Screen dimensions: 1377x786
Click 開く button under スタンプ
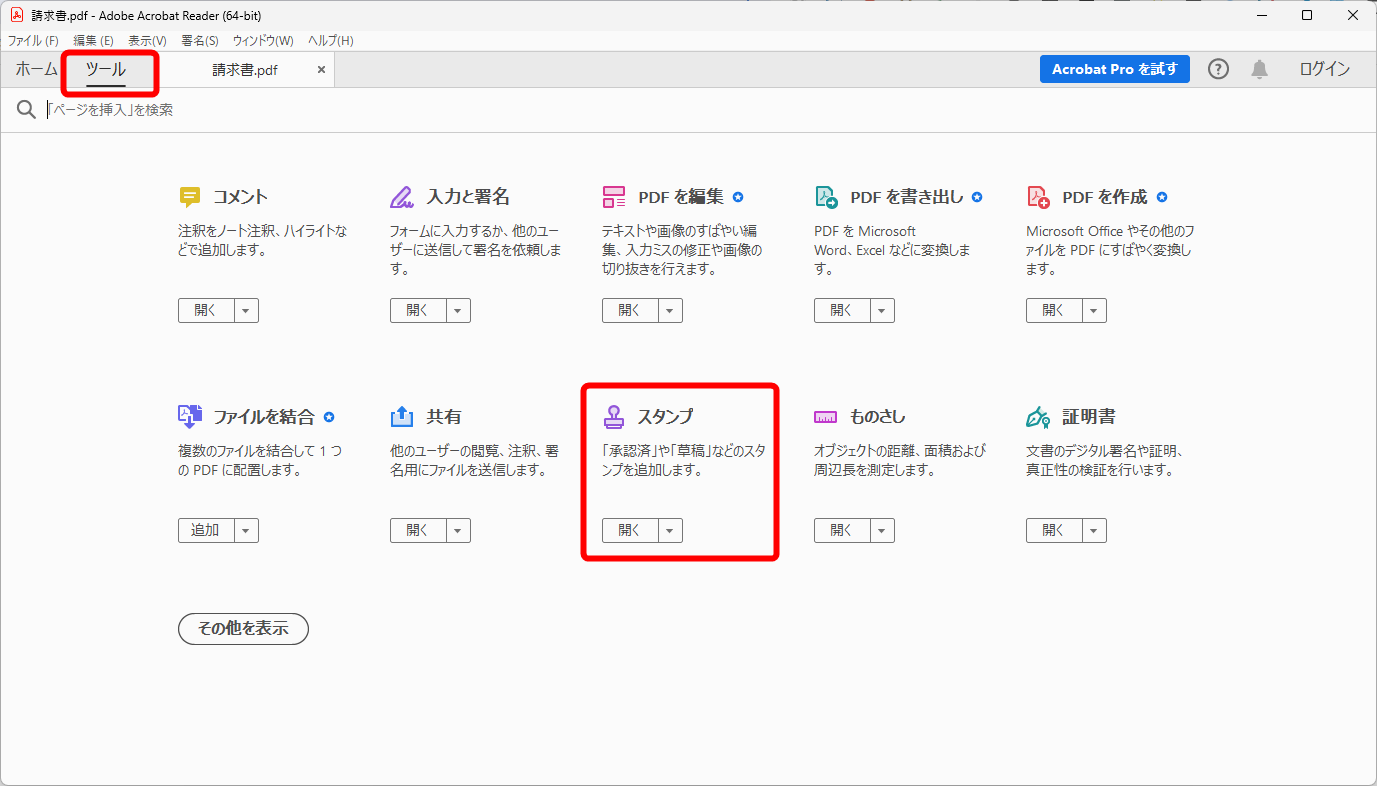click(x=630, y=531)
